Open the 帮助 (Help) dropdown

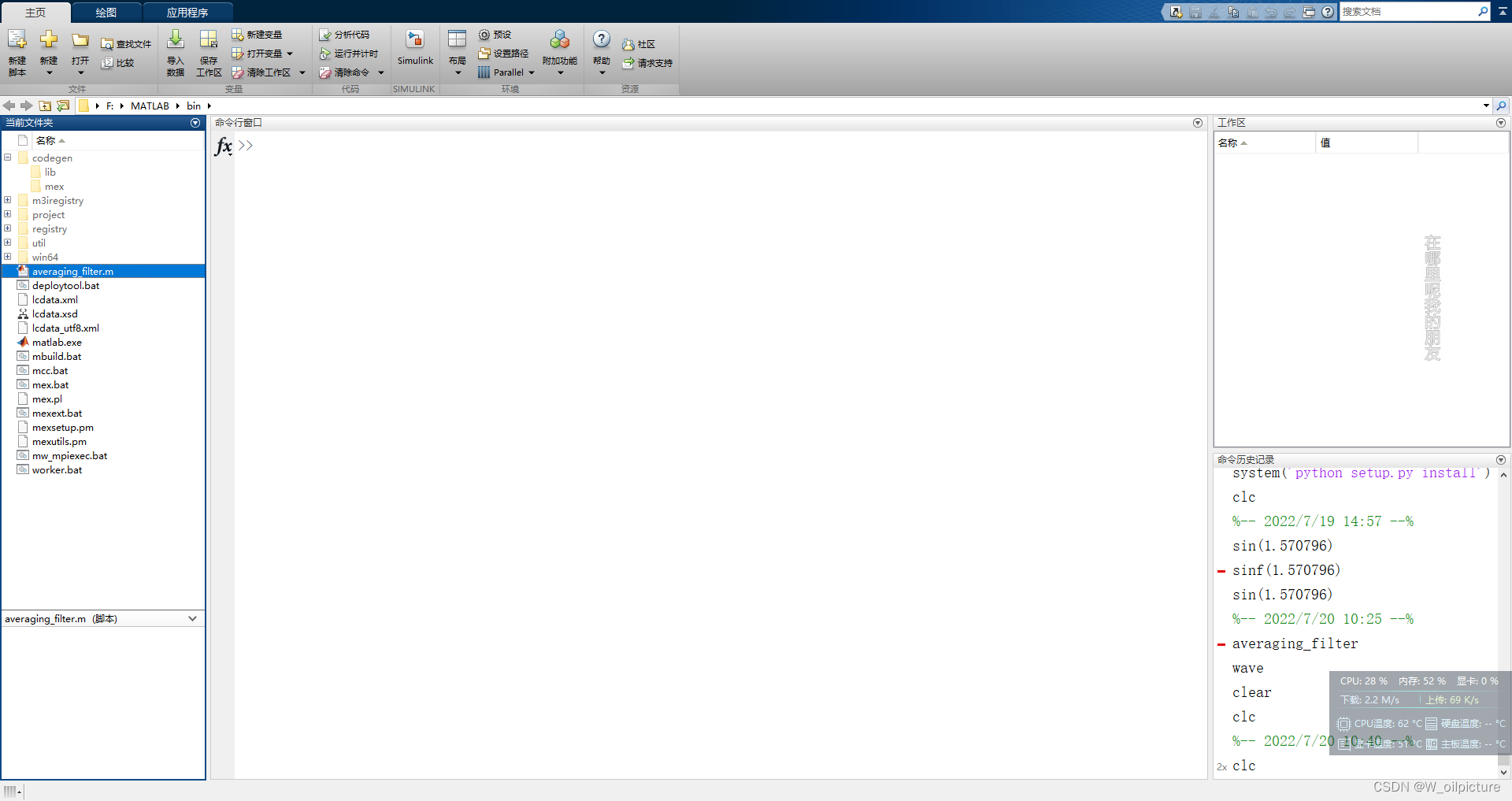[x=602, y=73]
